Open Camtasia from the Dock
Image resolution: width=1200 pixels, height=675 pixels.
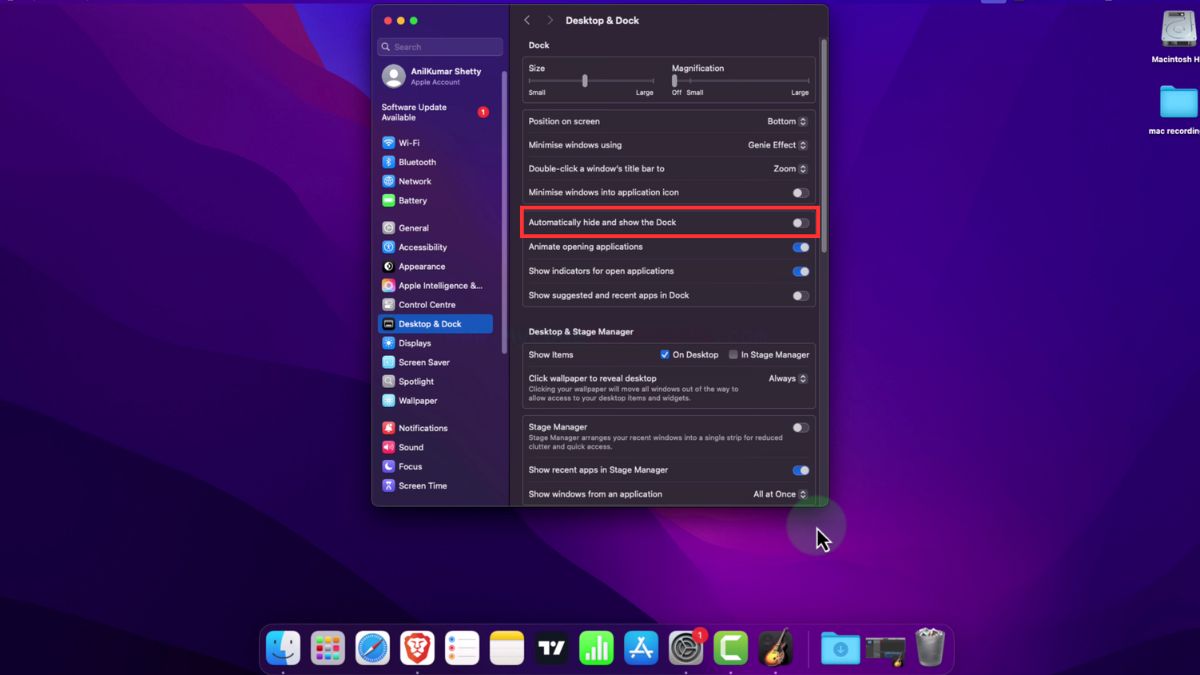731,648
